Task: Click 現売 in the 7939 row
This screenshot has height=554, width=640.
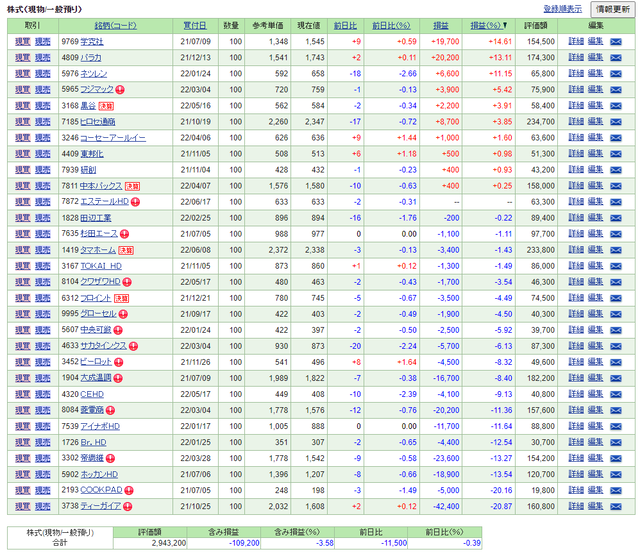Action: [42, 170]
